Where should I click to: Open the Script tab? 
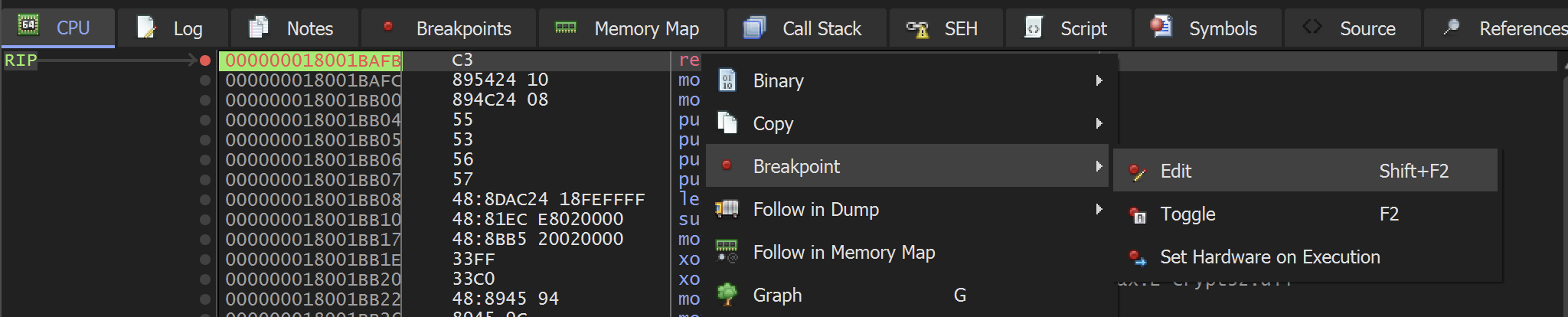coord(1069,28)
